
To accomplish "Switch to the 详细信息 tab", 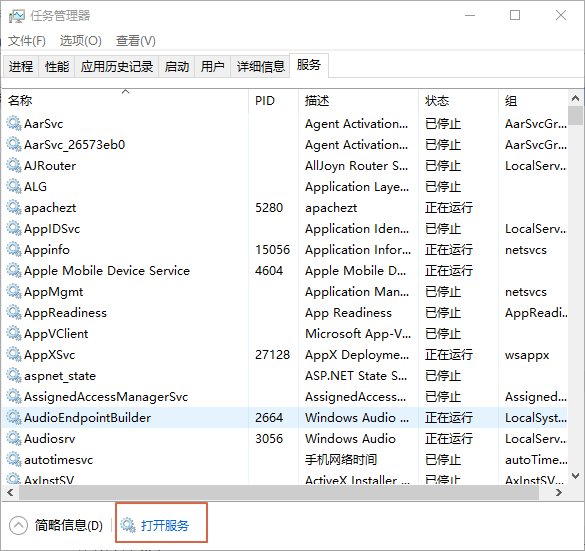I will [x=260, y=67].
